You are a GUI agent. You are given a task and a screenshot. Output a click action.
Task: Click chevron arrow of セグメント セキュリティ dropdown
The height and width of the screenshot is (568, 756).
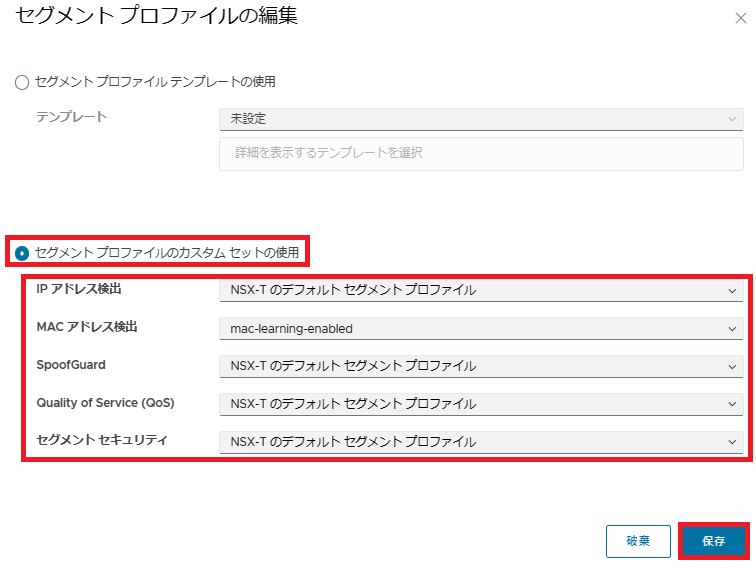pos(732,442)
